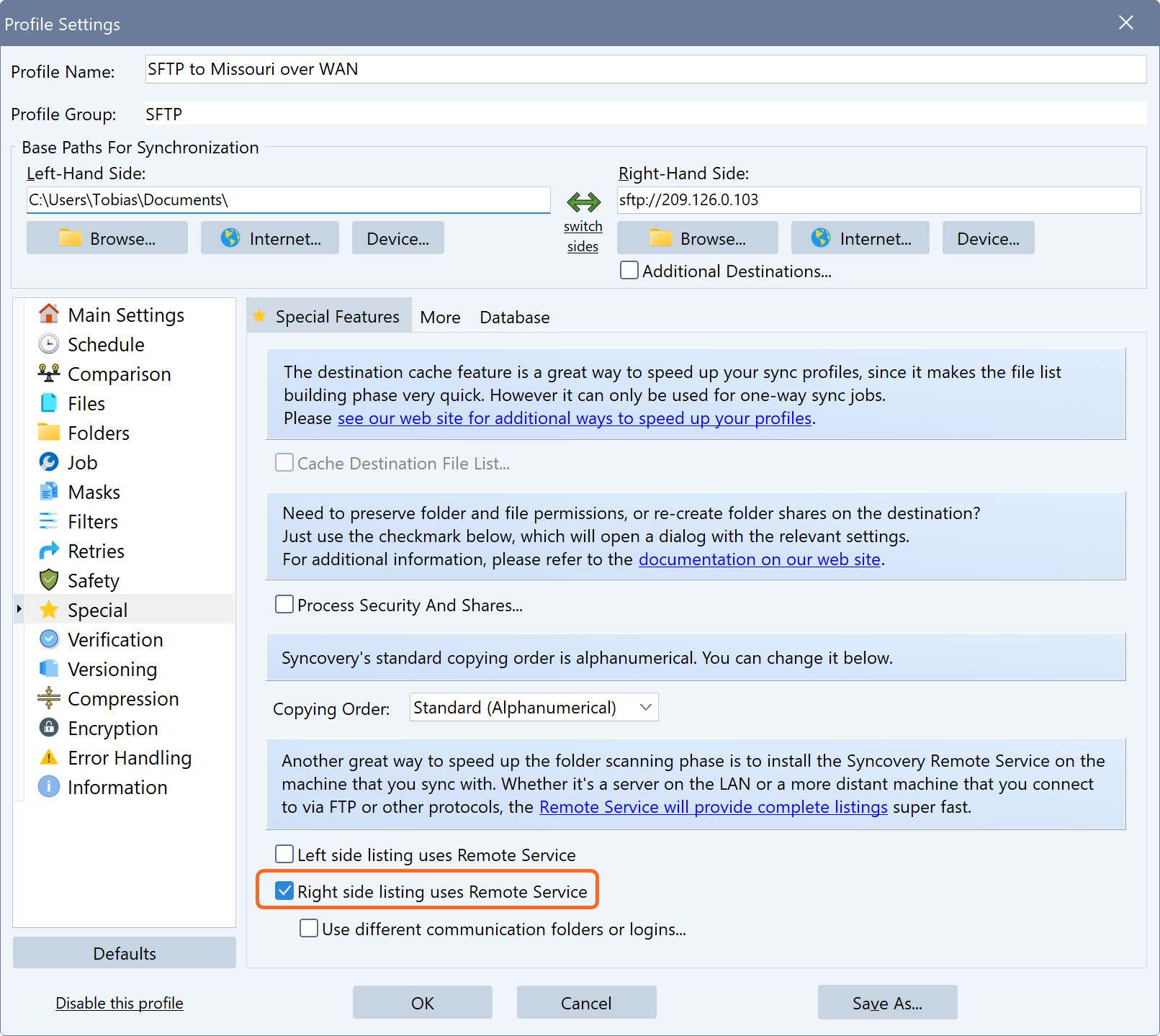Screen dimensions: 1160x1036
Task: Click the Error Handling warning icon
Action: tap(48, 757)
